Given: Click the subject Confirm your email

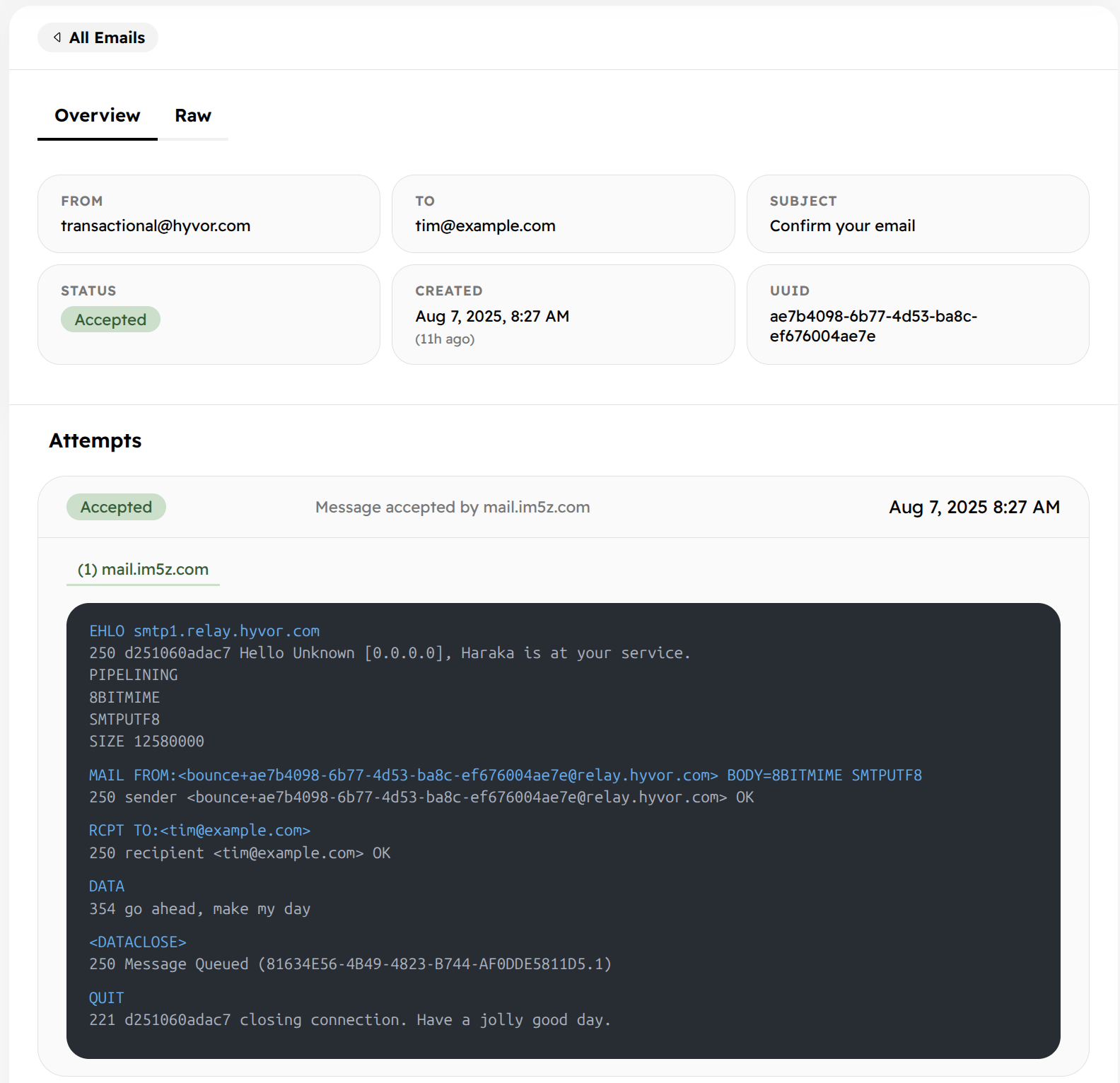Looking at the screenshot, I should pyautogui.click(x=842, y=226).
